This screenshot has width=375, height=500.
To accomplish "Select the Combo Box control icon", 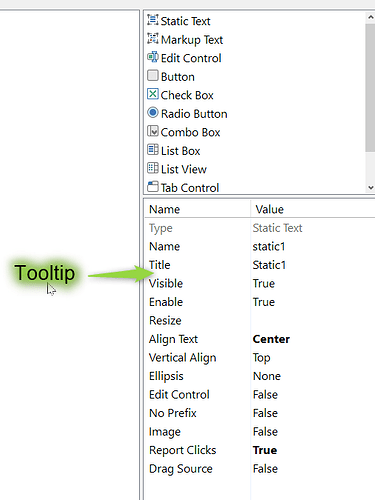I will (153, 131).
